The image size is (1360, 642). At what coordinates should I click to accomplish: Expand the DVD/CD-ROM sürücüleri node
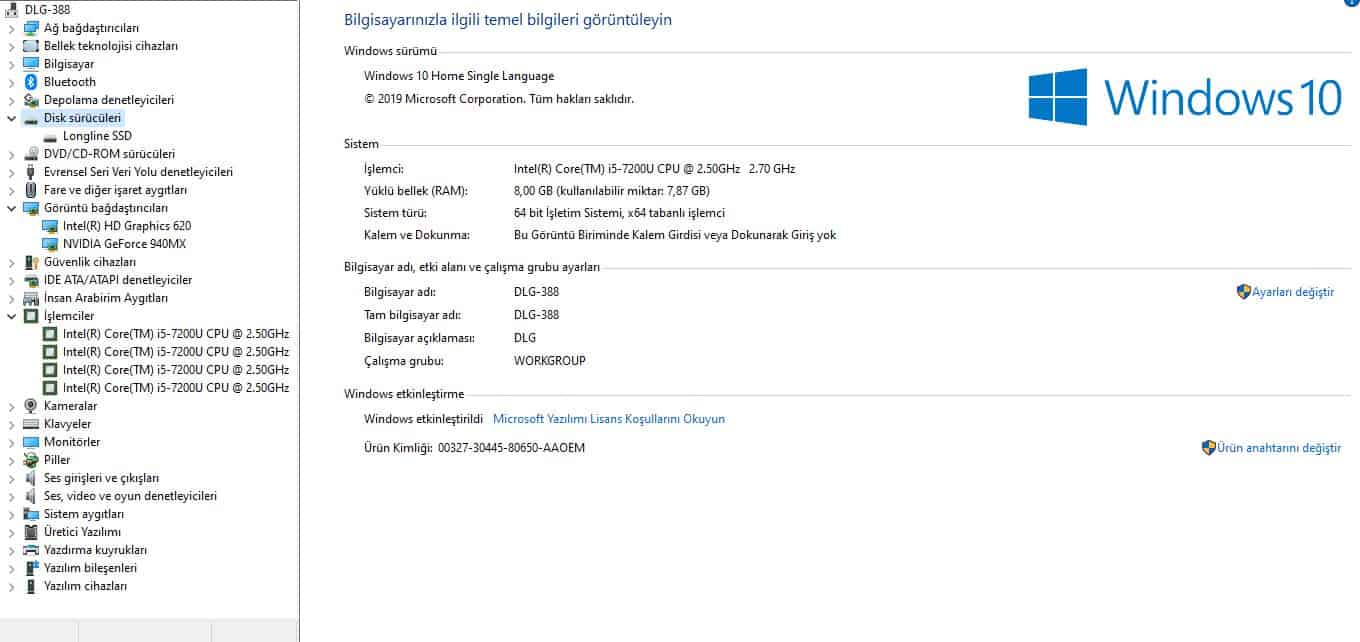point(12,154)
